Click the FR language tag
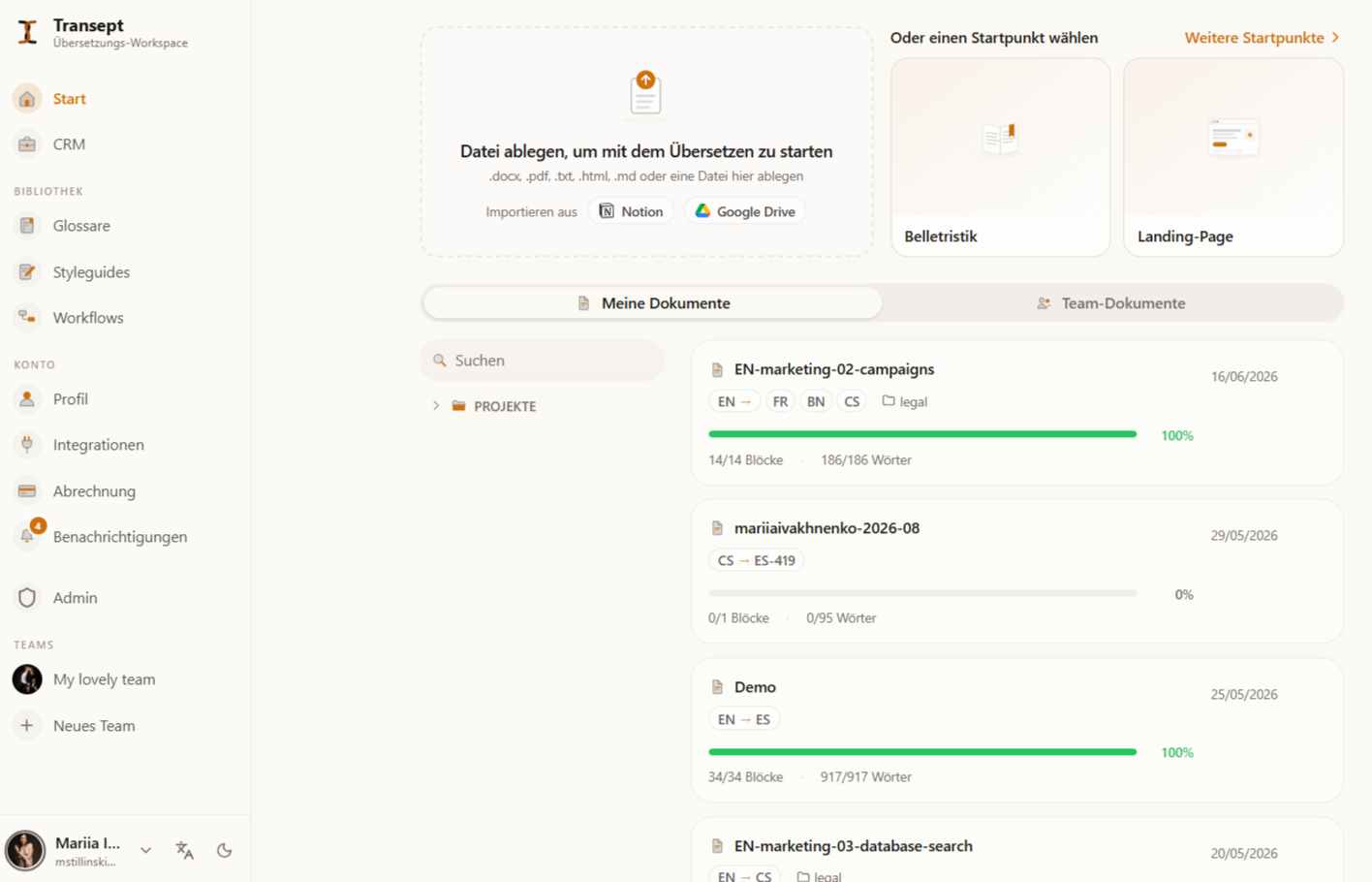Image resolution: width=1372 pixels, height=882 pixels. (780, 401)
